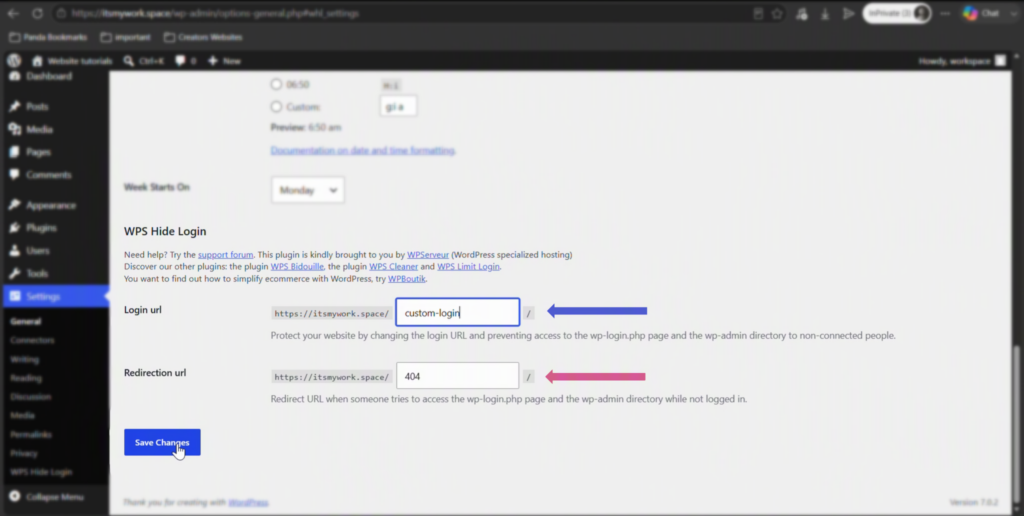Click the Redirection url 404 field

457,376
